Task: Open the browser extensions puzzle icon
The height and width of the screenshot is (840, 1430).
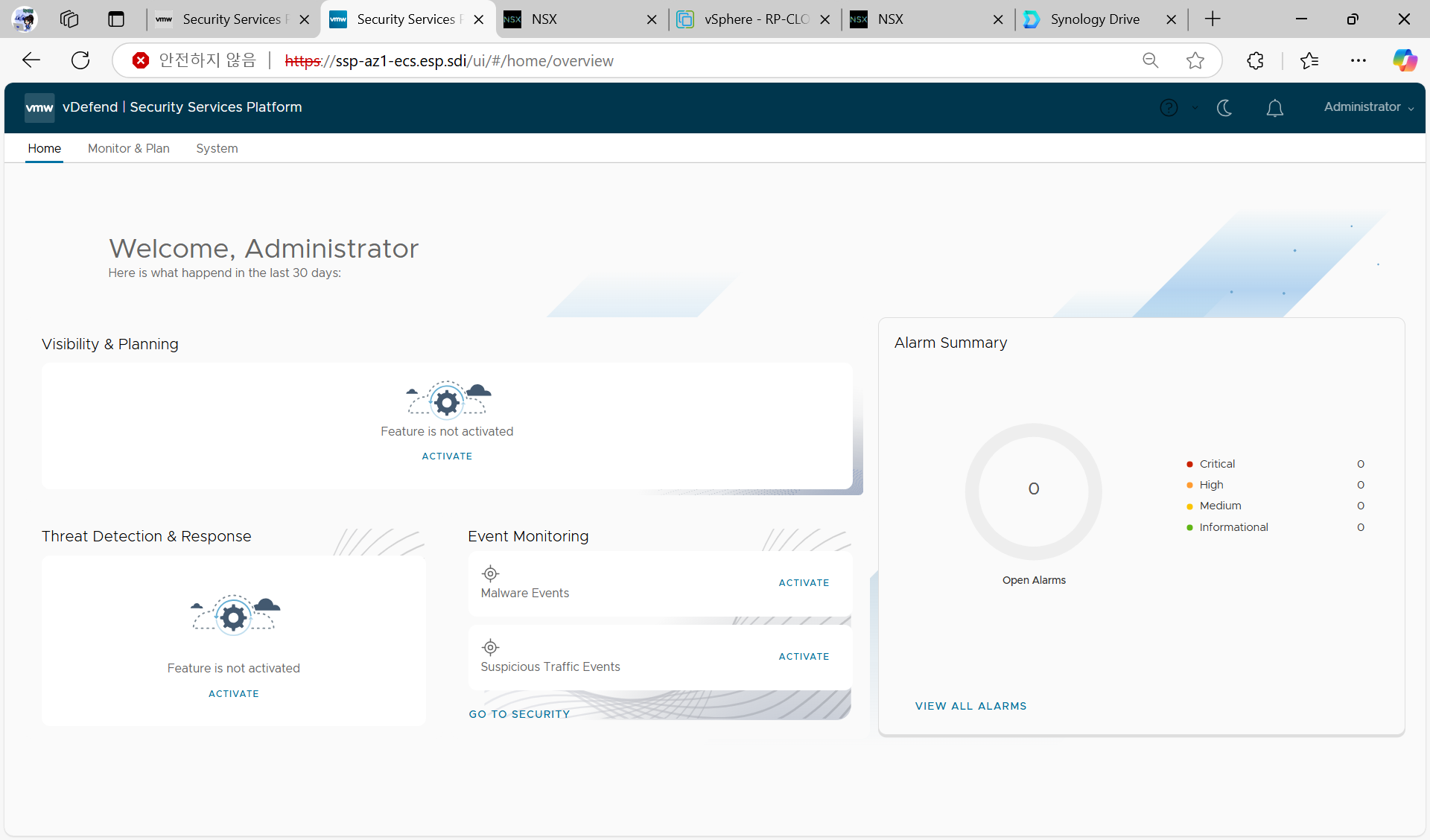Action: pos(1256,60)
